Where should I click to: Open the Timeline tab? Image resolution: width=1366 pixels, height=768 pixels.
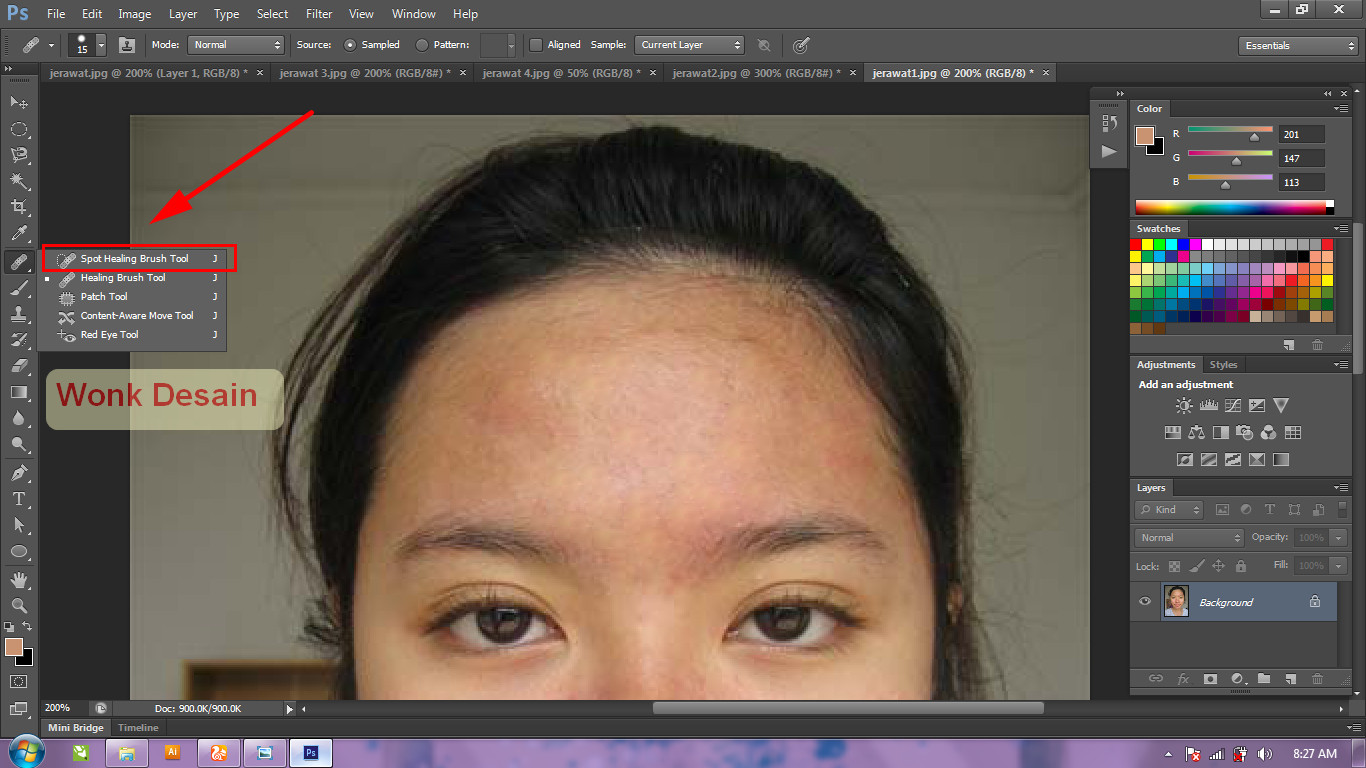[138, 728]
